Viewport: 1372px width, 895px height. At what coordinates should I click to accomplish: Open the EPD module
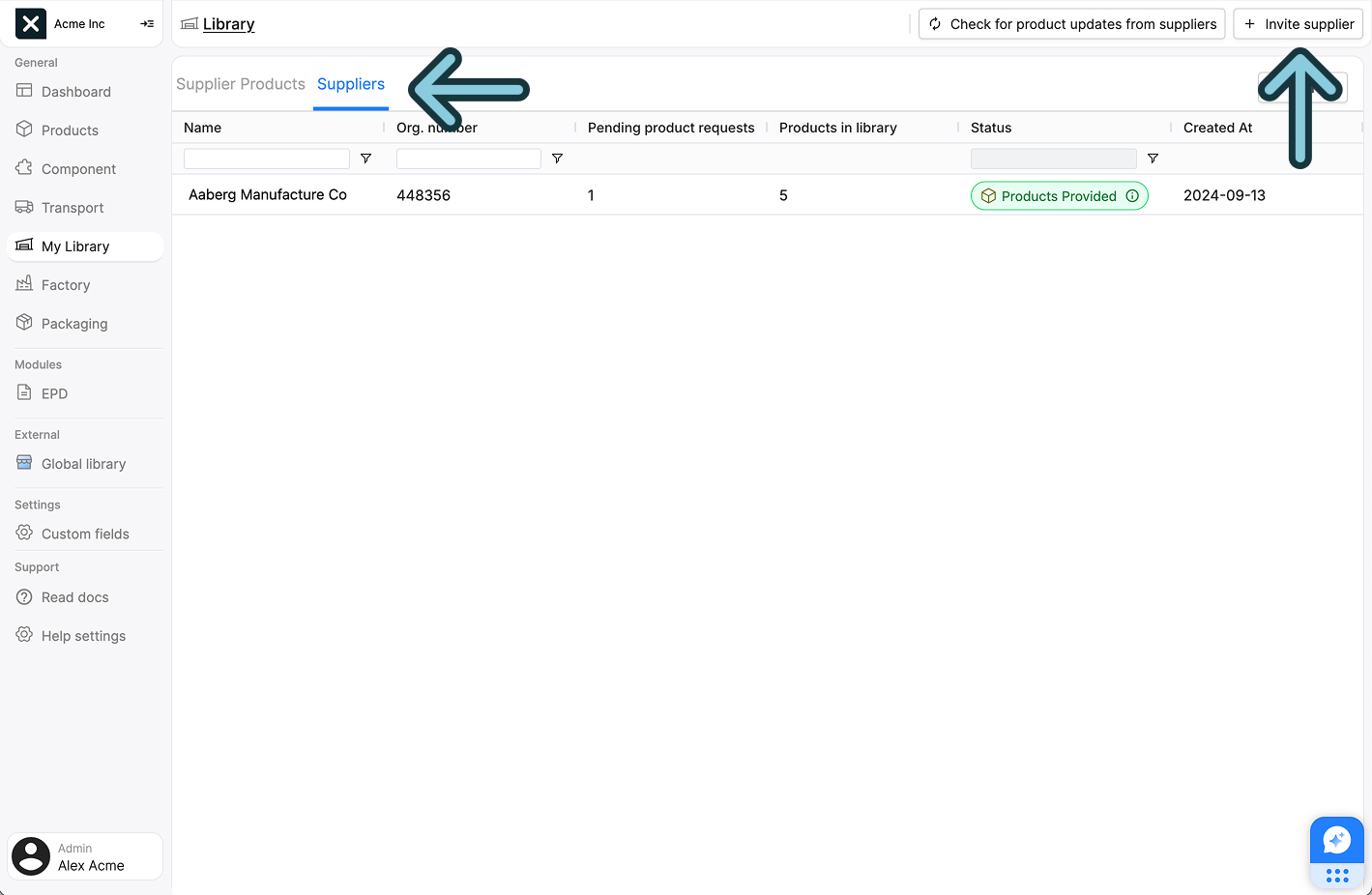pyautogui.click(x=54, y=393)
